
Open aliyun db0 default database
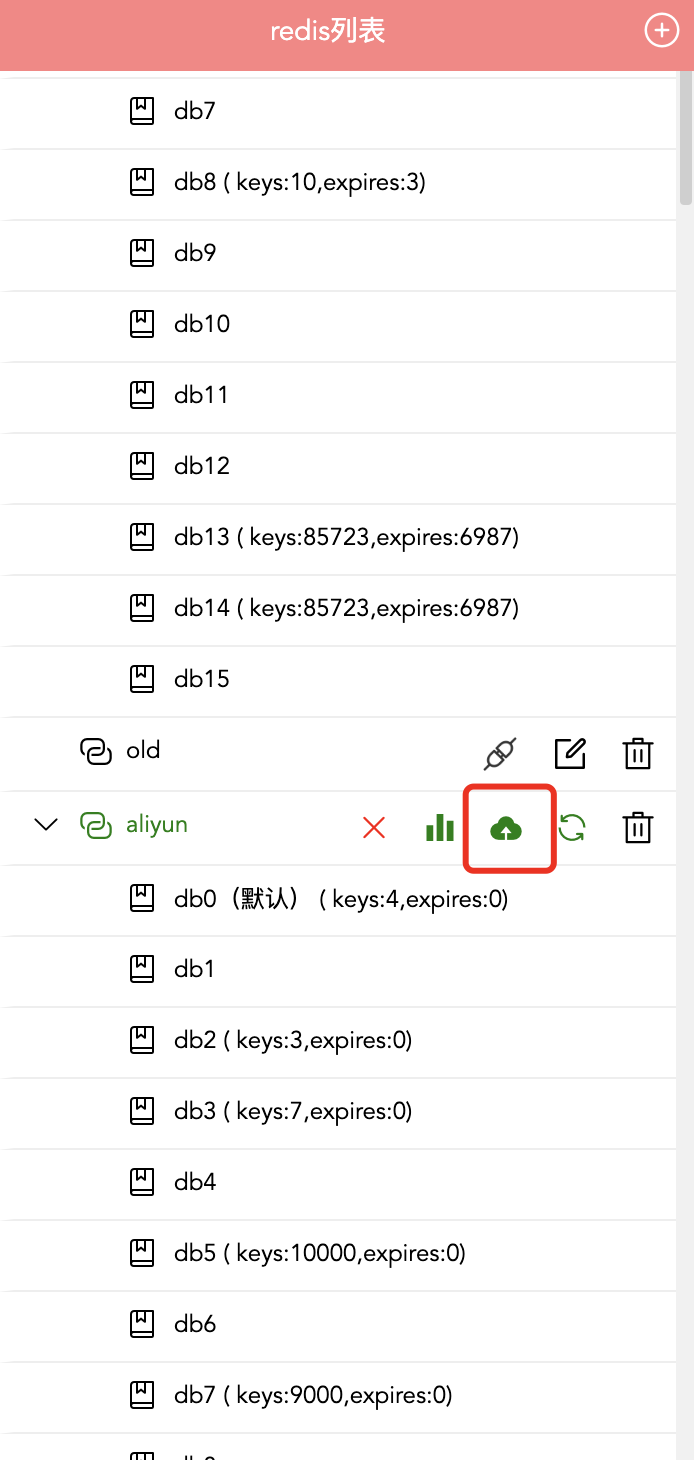point(340,900)
